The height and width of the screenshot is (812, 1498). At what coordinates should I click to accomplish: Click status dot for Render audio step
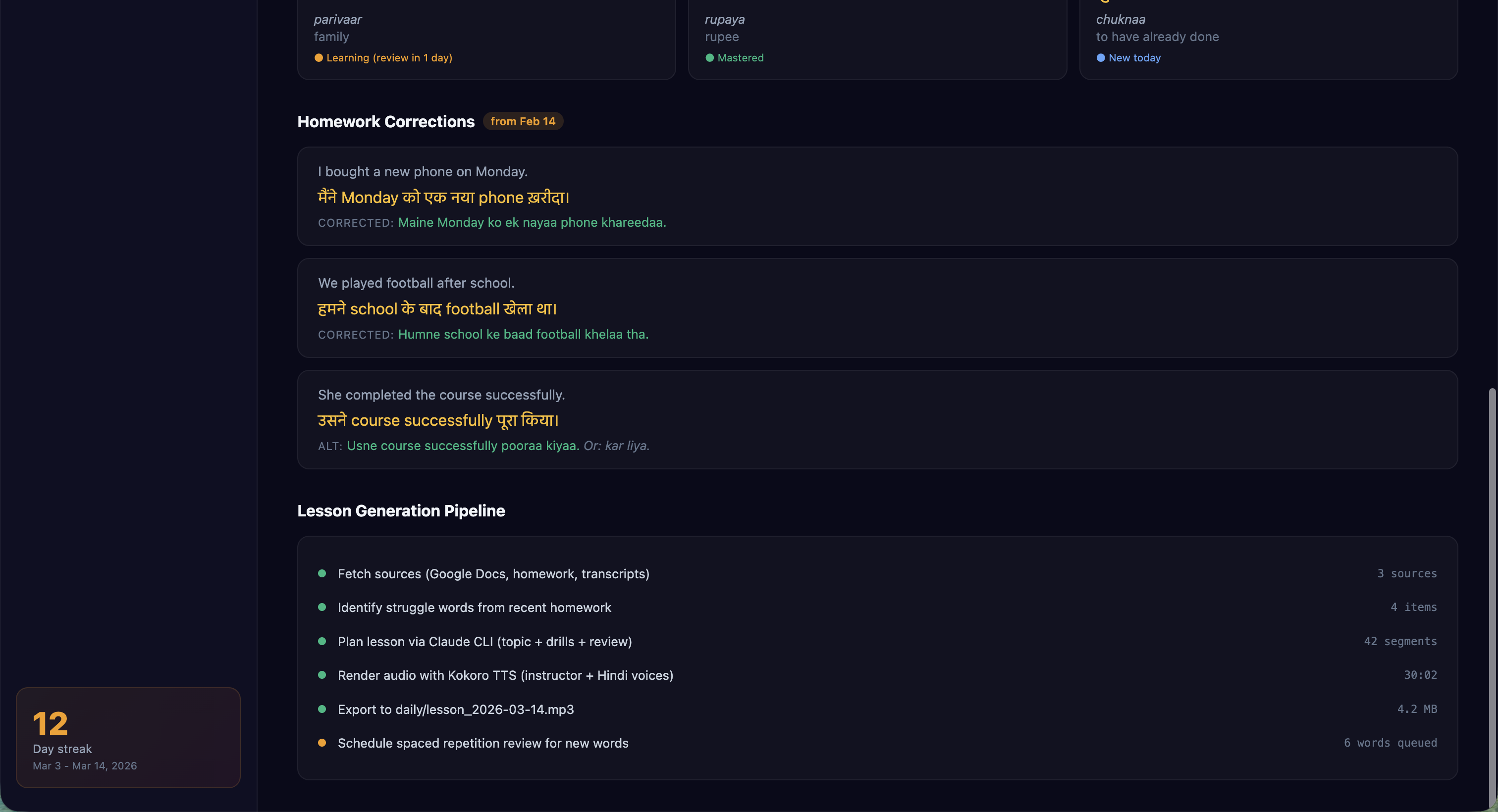pos(321,675)
